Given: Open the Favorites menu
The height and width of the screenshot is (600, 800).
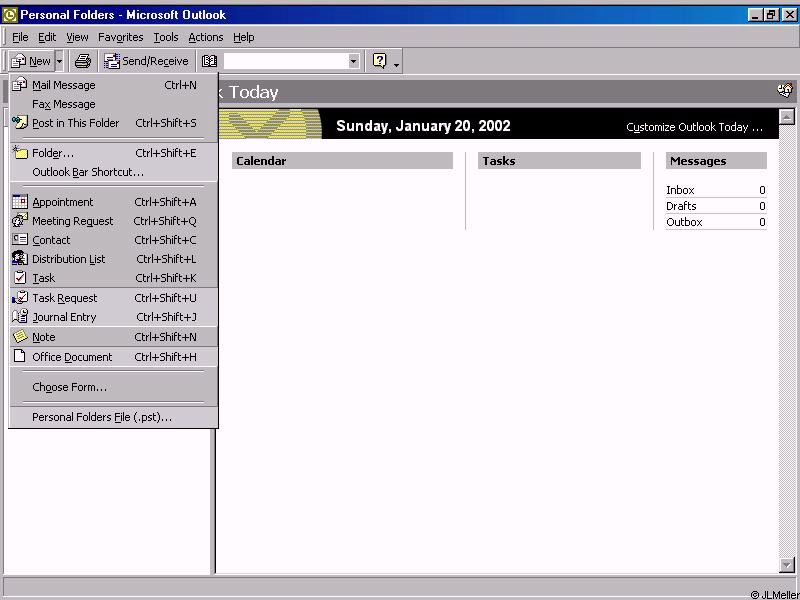Looking at the screenshot, I should click(x=120, y=37).
